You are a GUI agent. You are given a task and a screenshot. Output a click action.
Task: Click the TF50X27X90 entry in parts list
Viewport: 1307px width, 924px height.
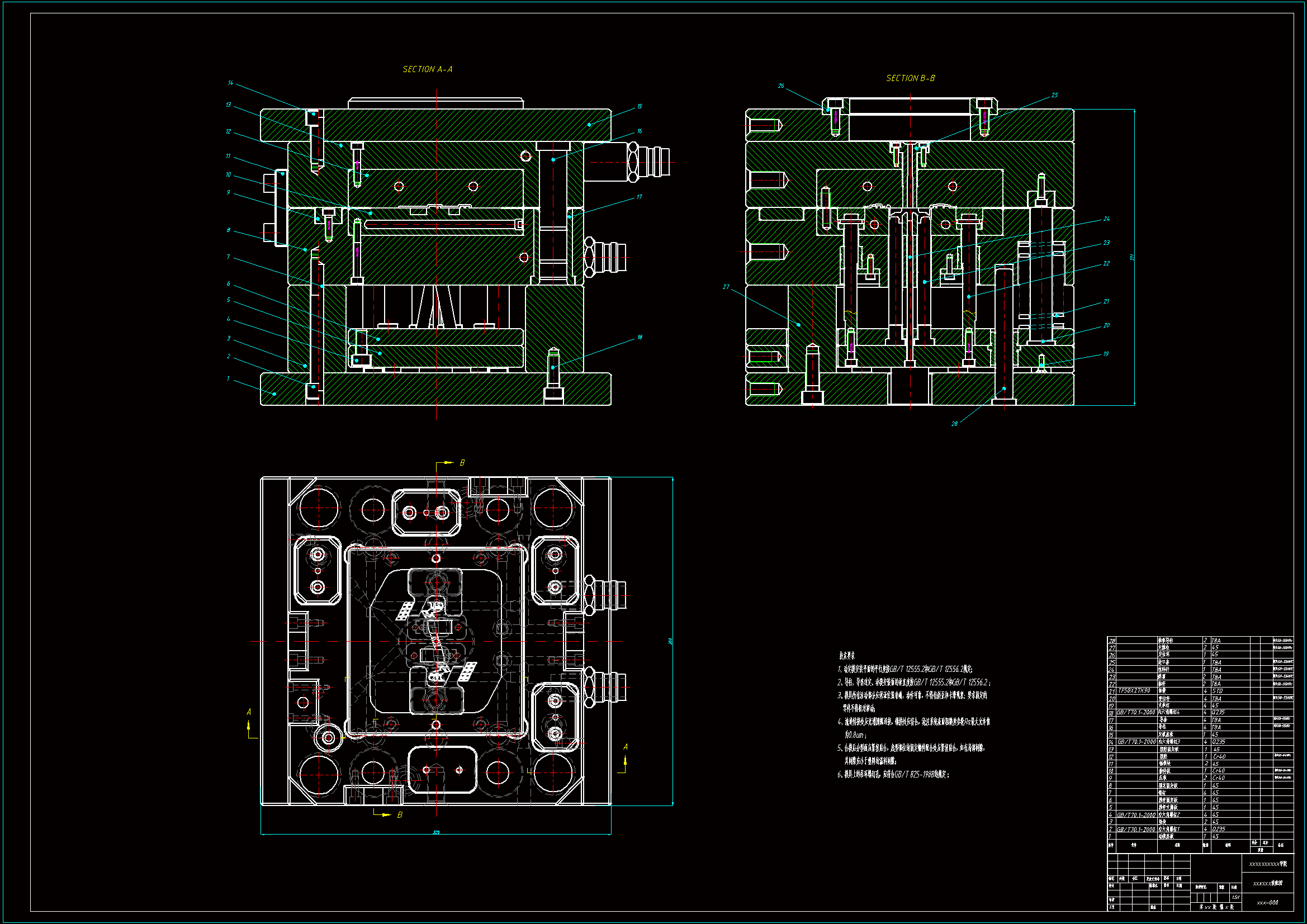1134,690
